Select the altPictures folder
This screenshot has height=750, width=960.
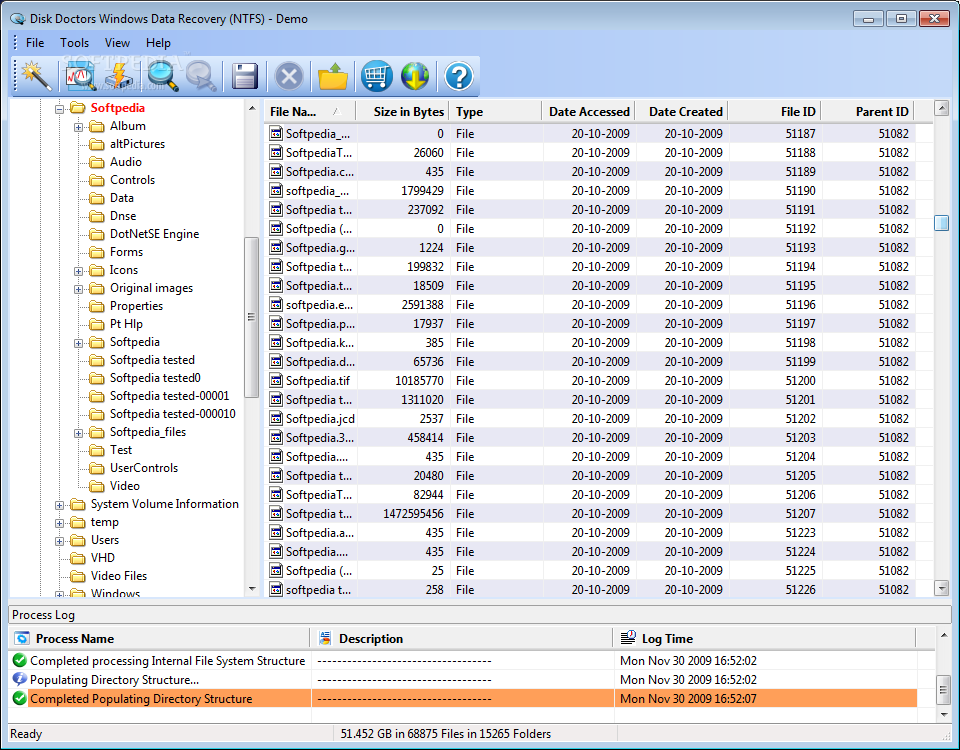point(137,144)
